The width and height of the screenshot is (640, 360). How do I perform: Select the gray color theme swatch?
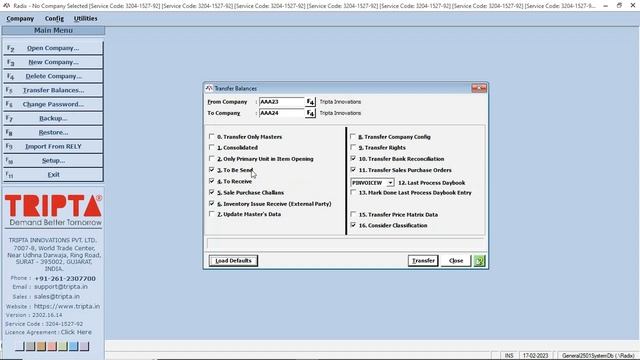click(x=31, y=347)
